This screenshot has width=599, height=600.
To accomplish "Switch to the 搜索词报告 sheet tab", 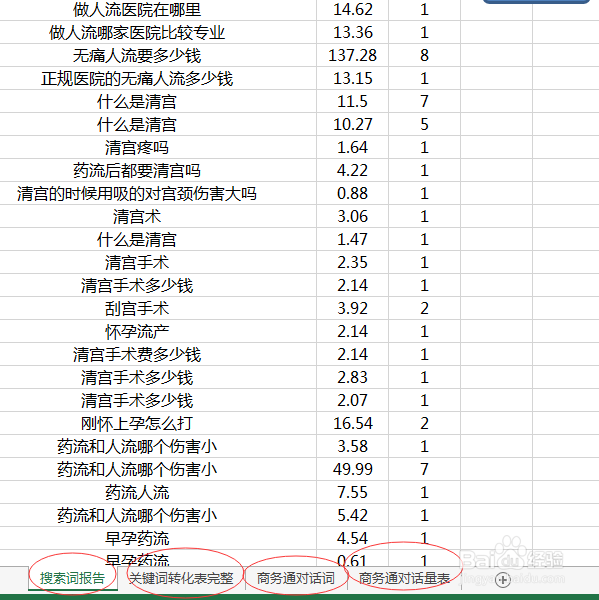I will (72, 578).
